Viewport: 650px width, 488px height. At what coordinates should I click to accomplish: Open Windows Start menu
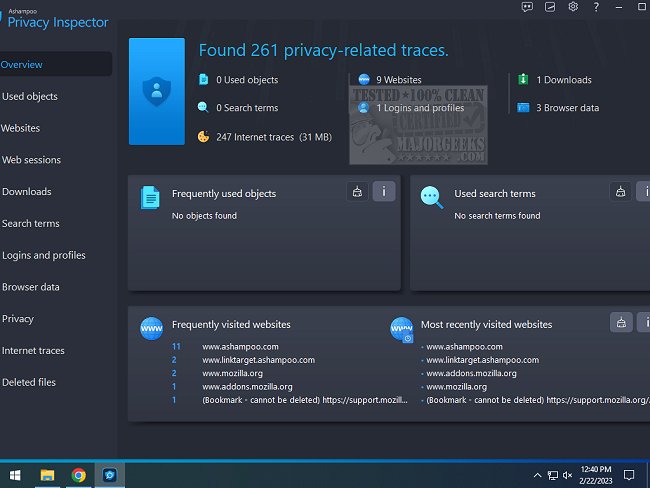point(15,475)
